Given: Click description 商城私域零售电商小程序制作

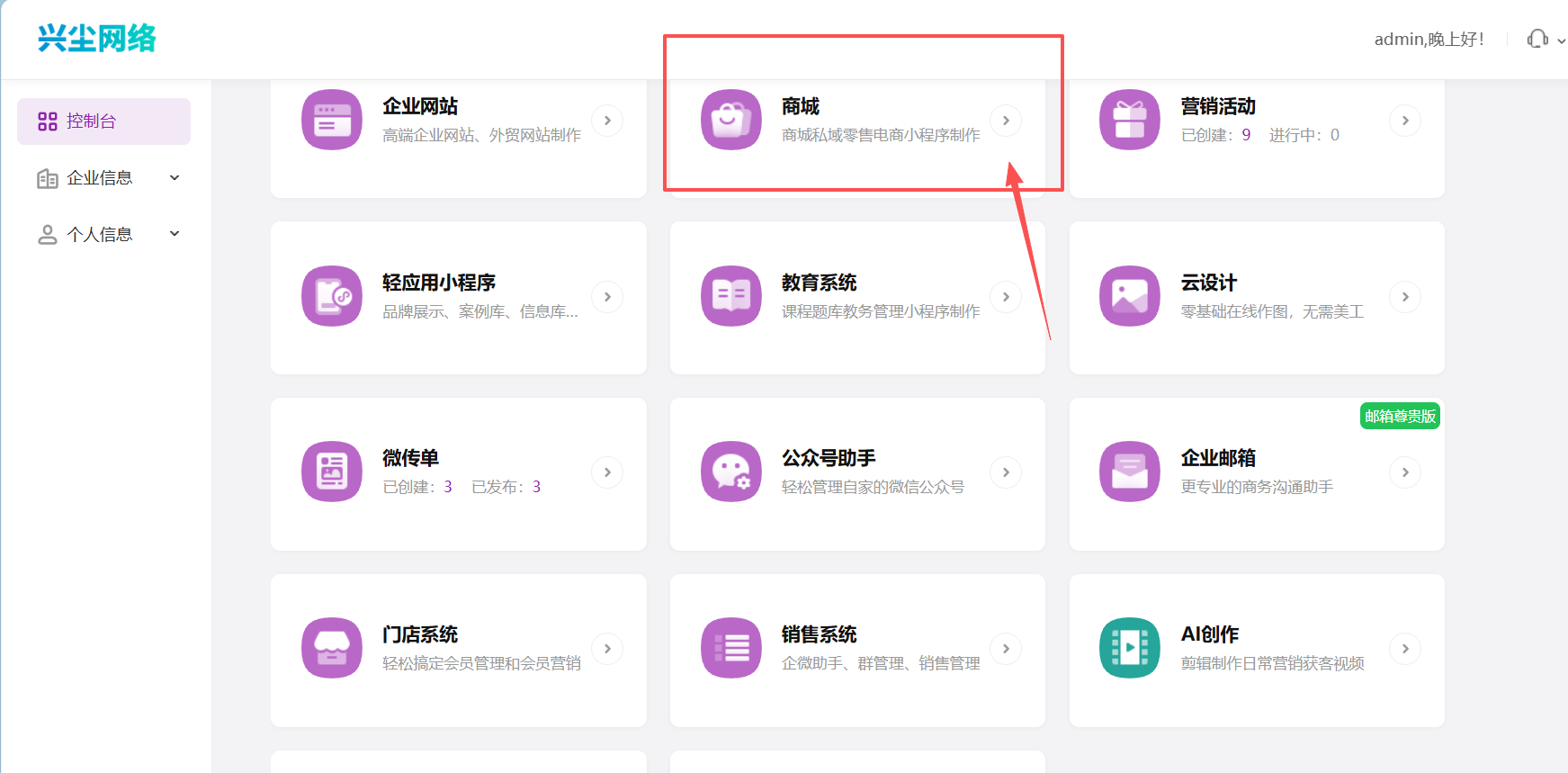Looking at the screenshot, I should (x=881, y=135).
